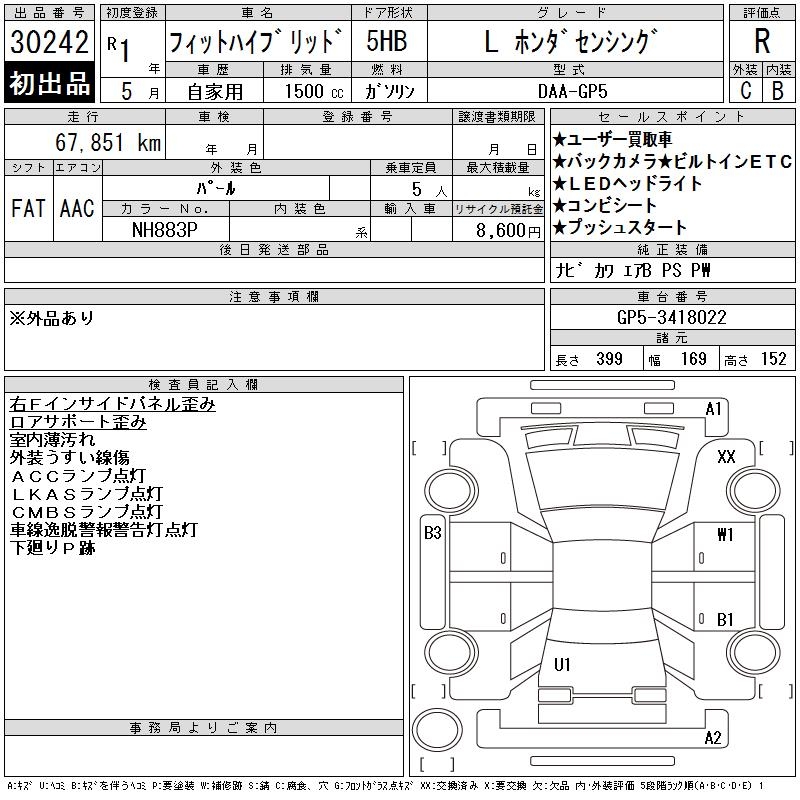Click the ★ユーザー買取車 sales point line
Viewport: 800px width, 800px height.
point(612,139)
